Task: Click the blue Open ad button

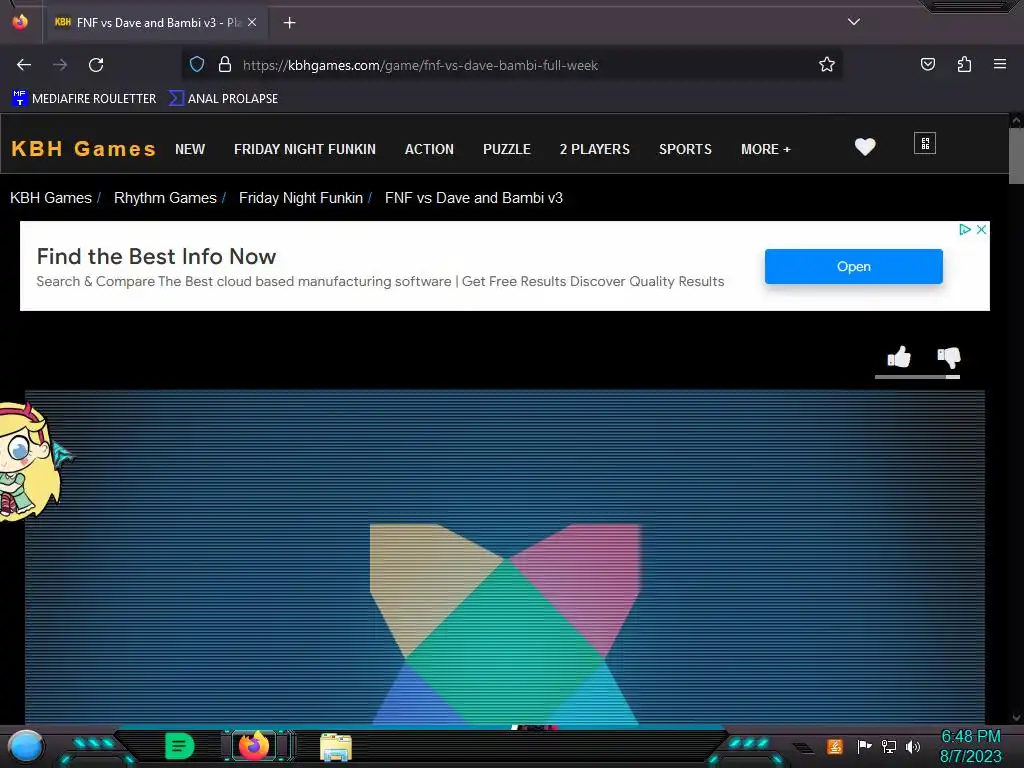Action: click(x=854, y=266)
